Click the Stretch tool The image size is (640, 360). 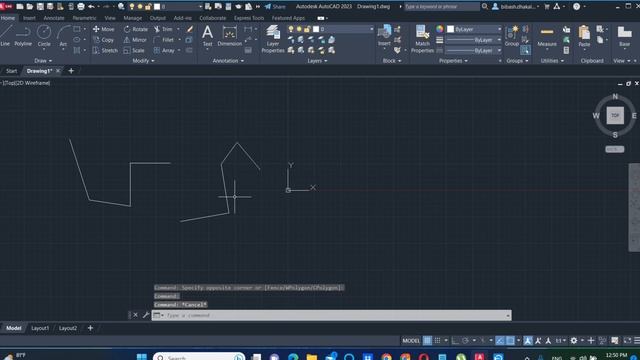click(105, 51)
